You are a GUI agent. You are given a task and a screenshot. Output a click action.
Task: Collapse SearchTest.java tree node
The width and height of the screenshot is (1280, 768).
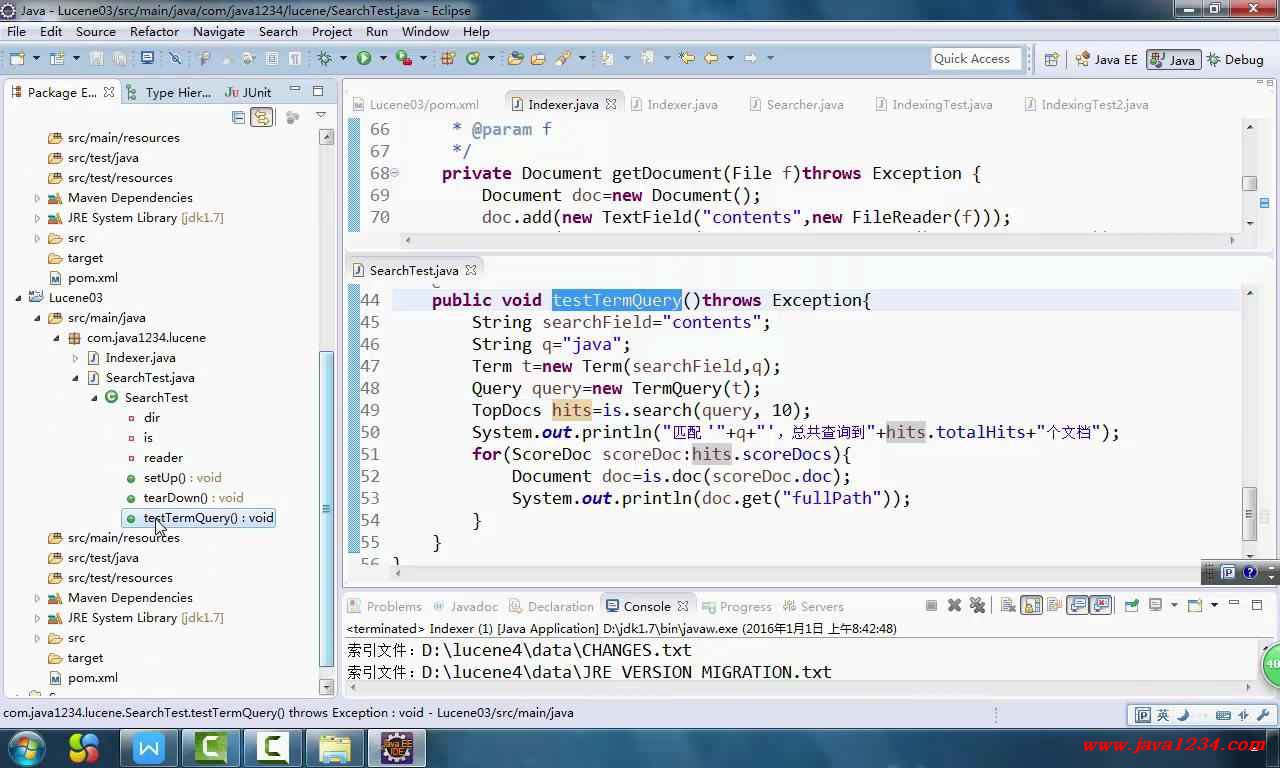(x=75, y=378)
